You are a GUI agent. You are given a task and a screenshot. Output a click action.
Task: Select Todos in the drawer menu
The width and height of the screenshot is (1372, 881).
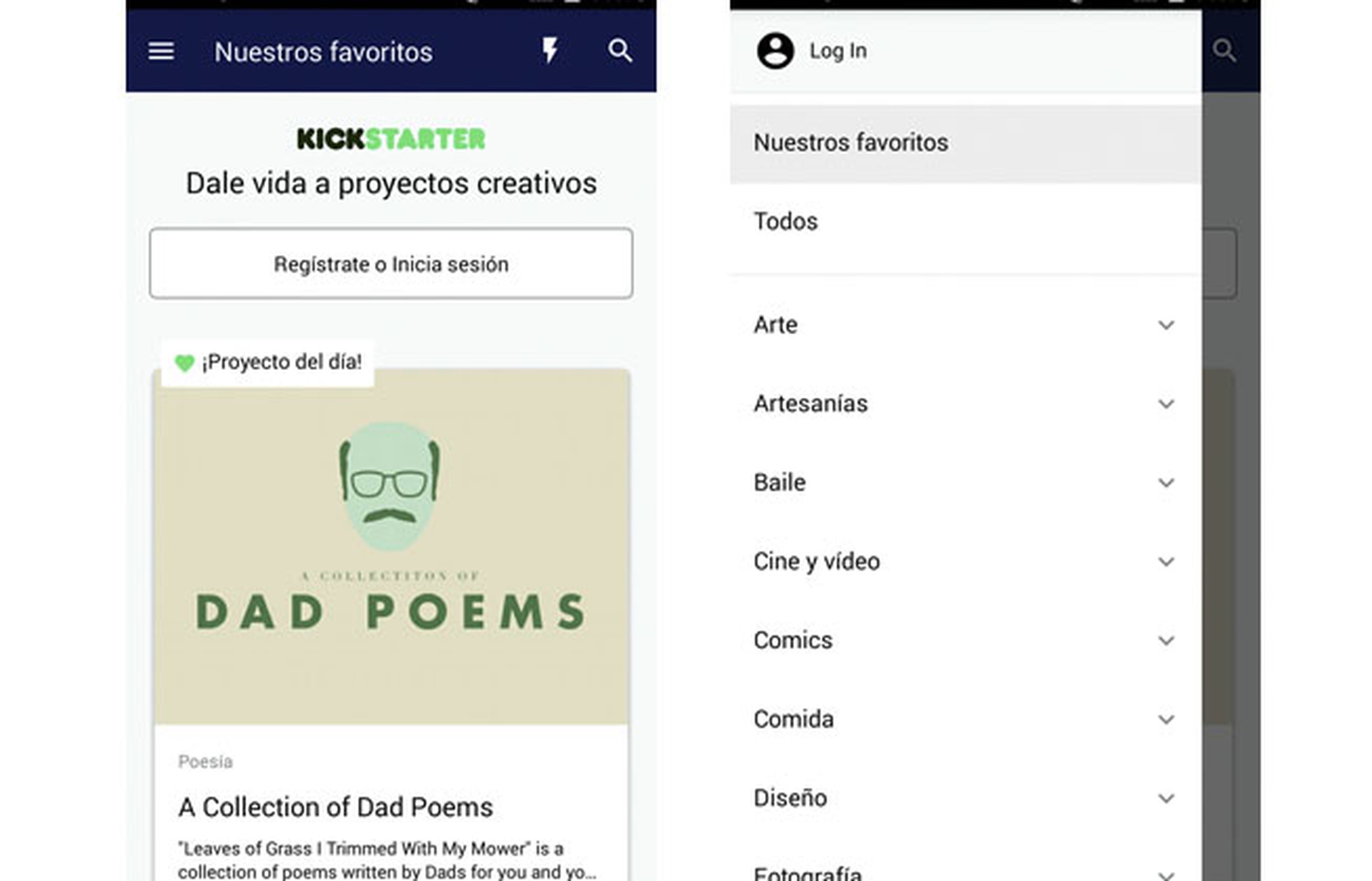coord(965,222)
